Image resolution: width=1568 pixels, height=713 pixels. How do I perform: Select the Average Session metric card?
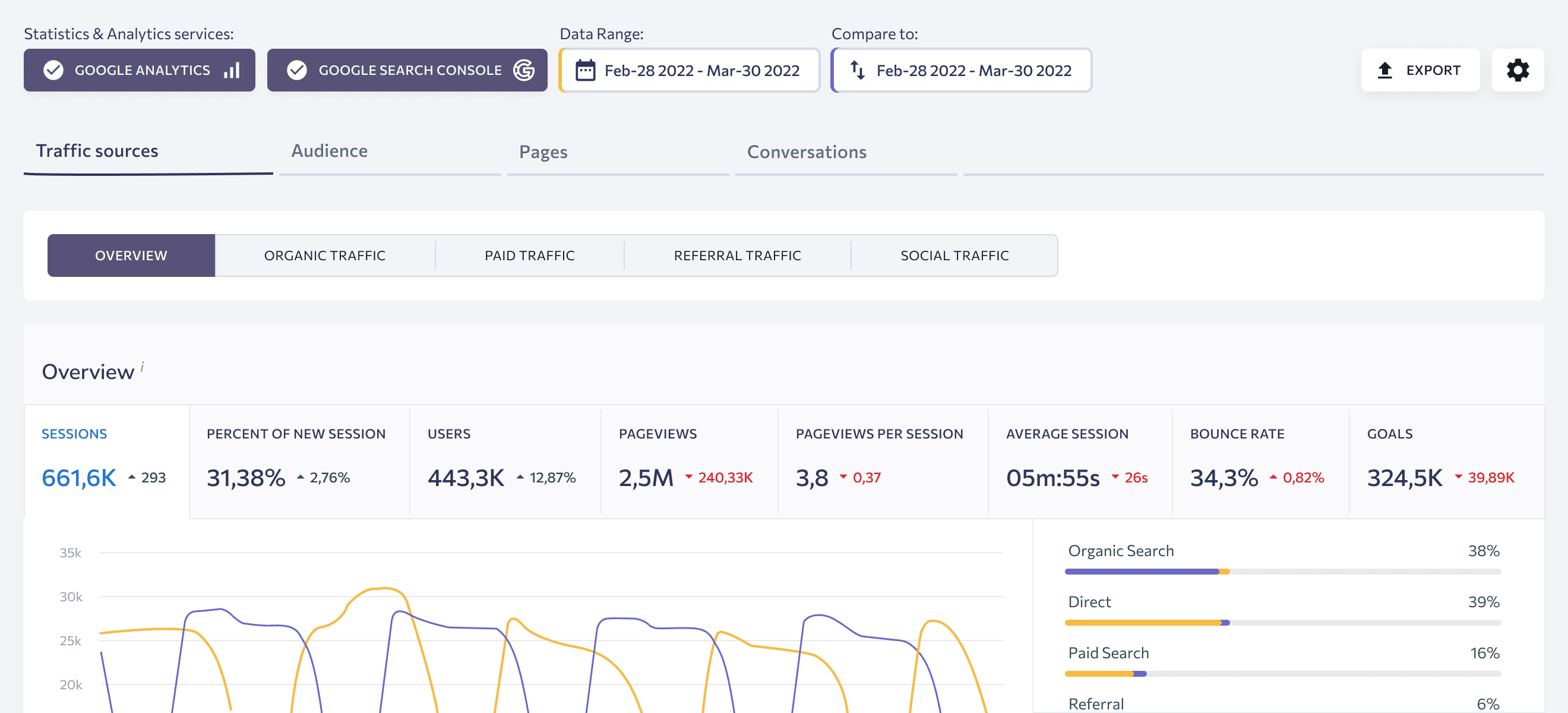point(1080,461)
